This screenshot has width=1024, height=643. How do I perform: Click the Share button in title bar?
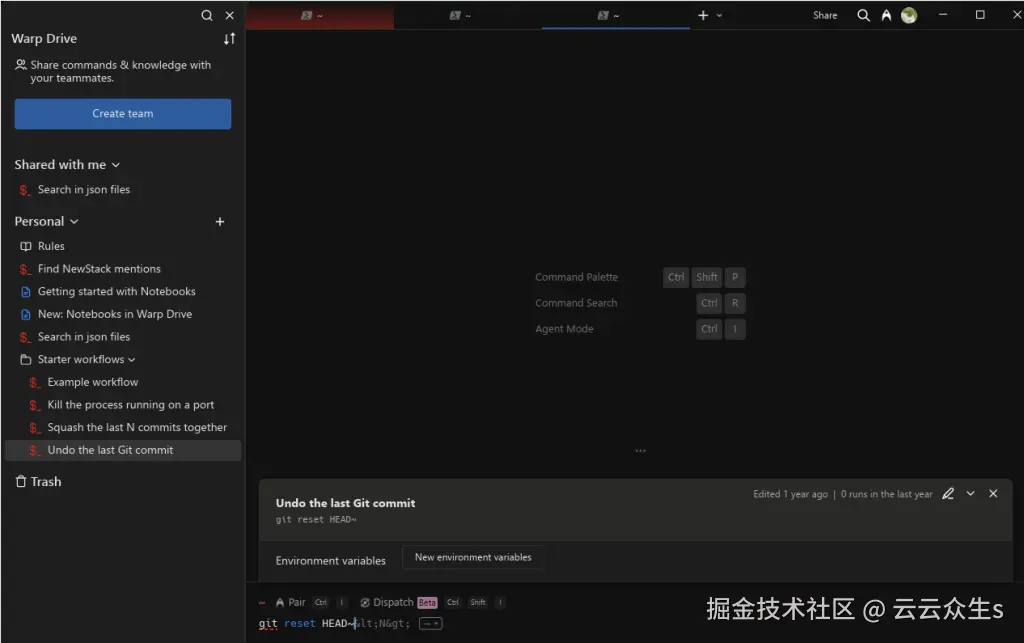point(825,15)
